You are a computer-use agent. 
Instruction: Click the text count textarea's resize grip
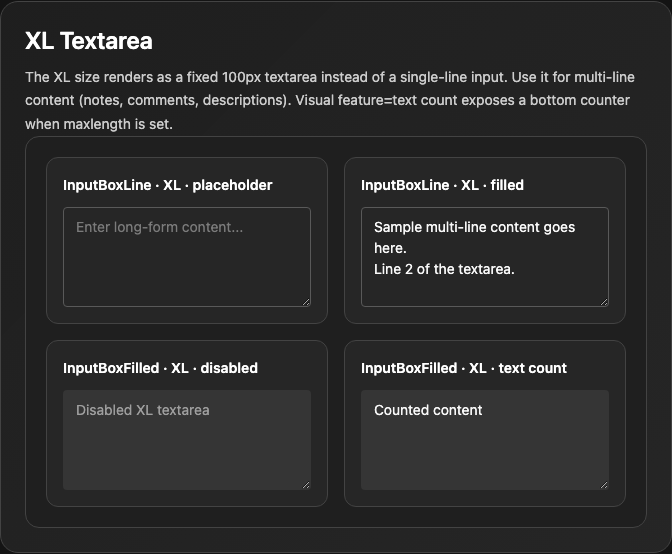pyautogui.click(x=604, y=485)
